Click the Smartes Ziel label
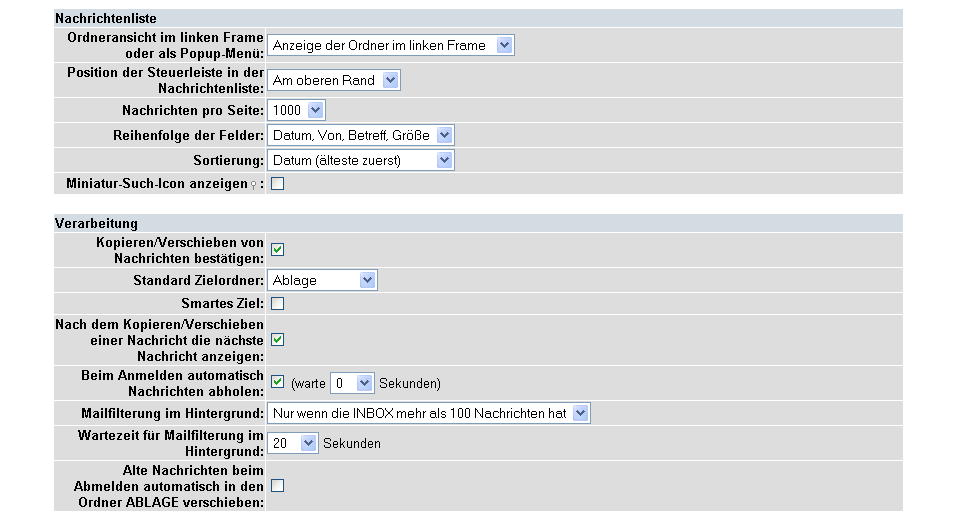 coord(223,304)
